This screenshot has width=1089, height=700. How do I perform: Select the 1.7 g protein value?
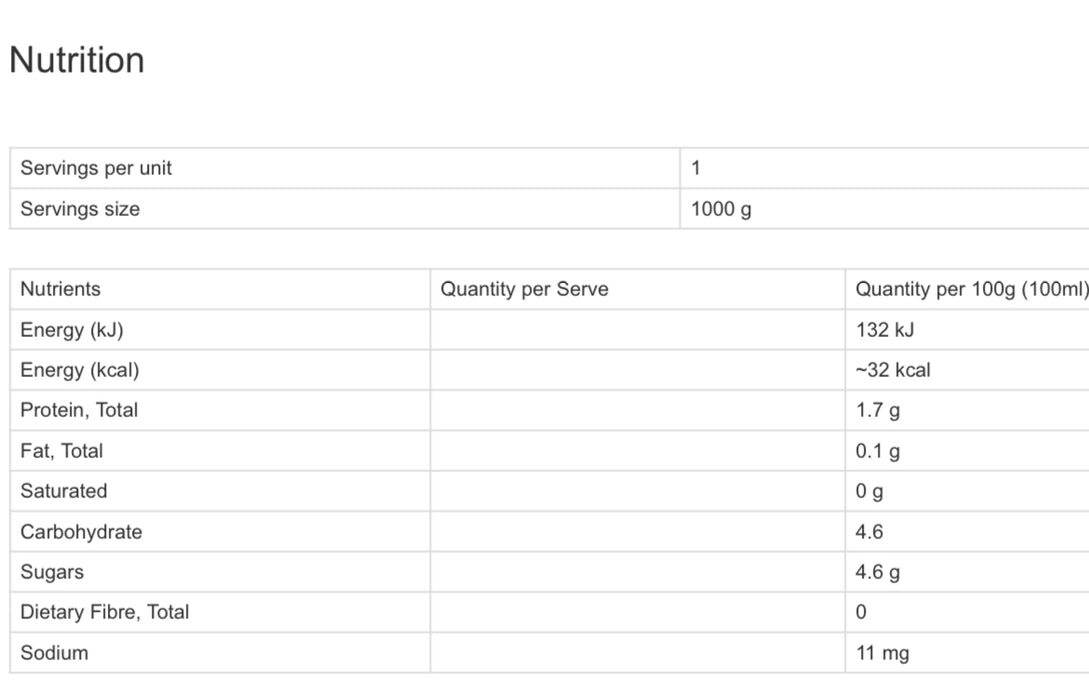pos(877,410)
